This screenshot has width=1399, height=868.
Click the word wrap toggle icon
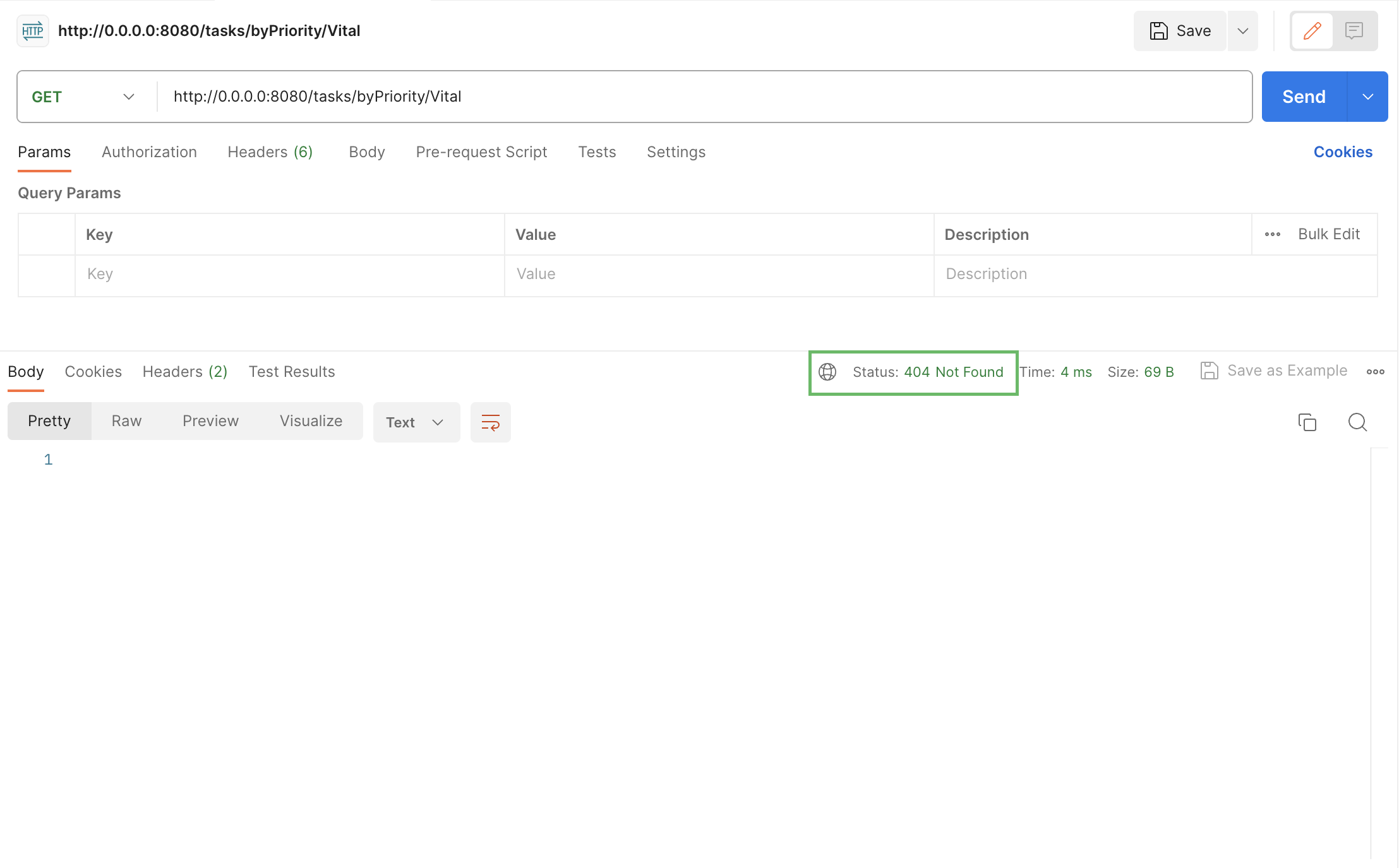click(490, 422)
